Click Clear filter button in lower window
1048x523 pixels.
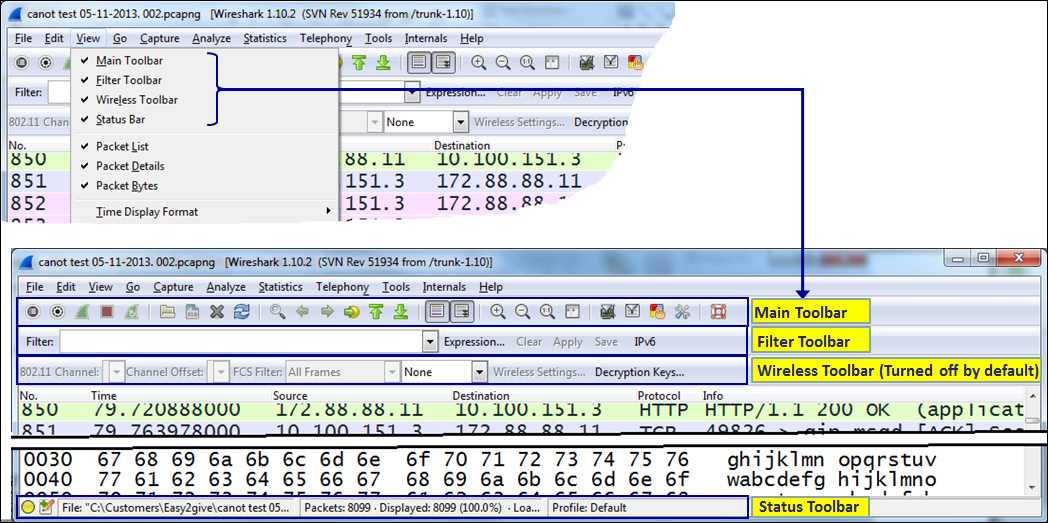click(x=529, y=342)
